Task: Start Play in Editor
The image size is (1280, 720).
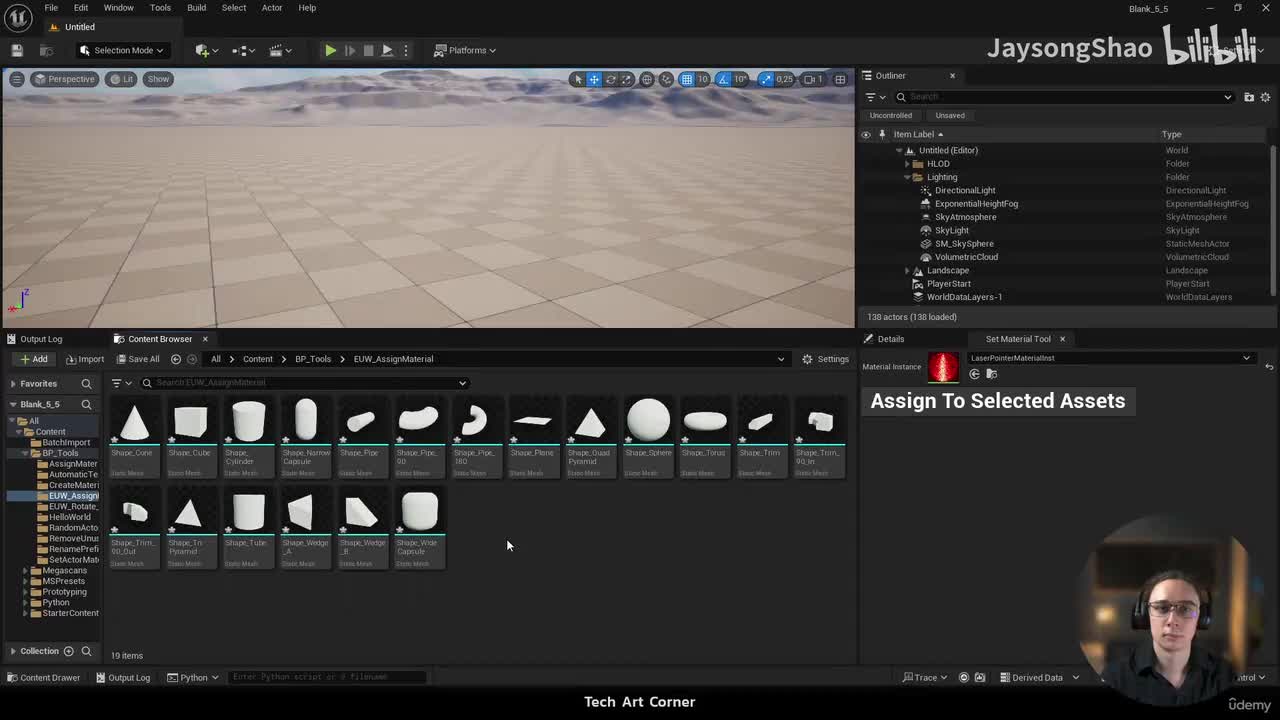Action: coord(330,50)
